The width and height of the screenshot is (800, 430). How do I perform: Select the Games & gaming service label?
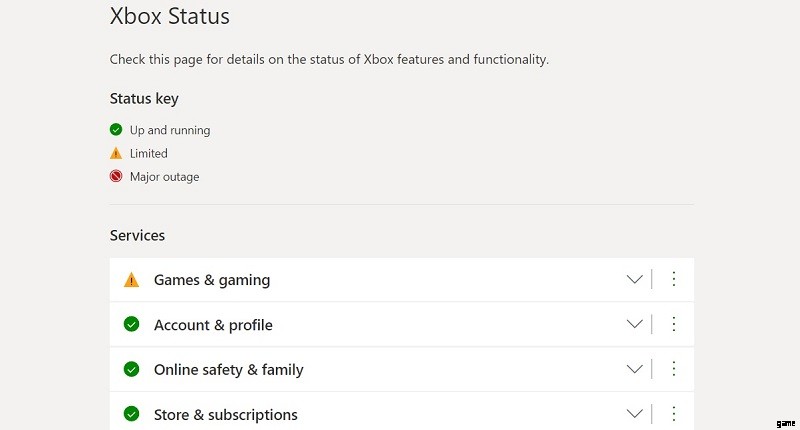click(x=212, y=280)
